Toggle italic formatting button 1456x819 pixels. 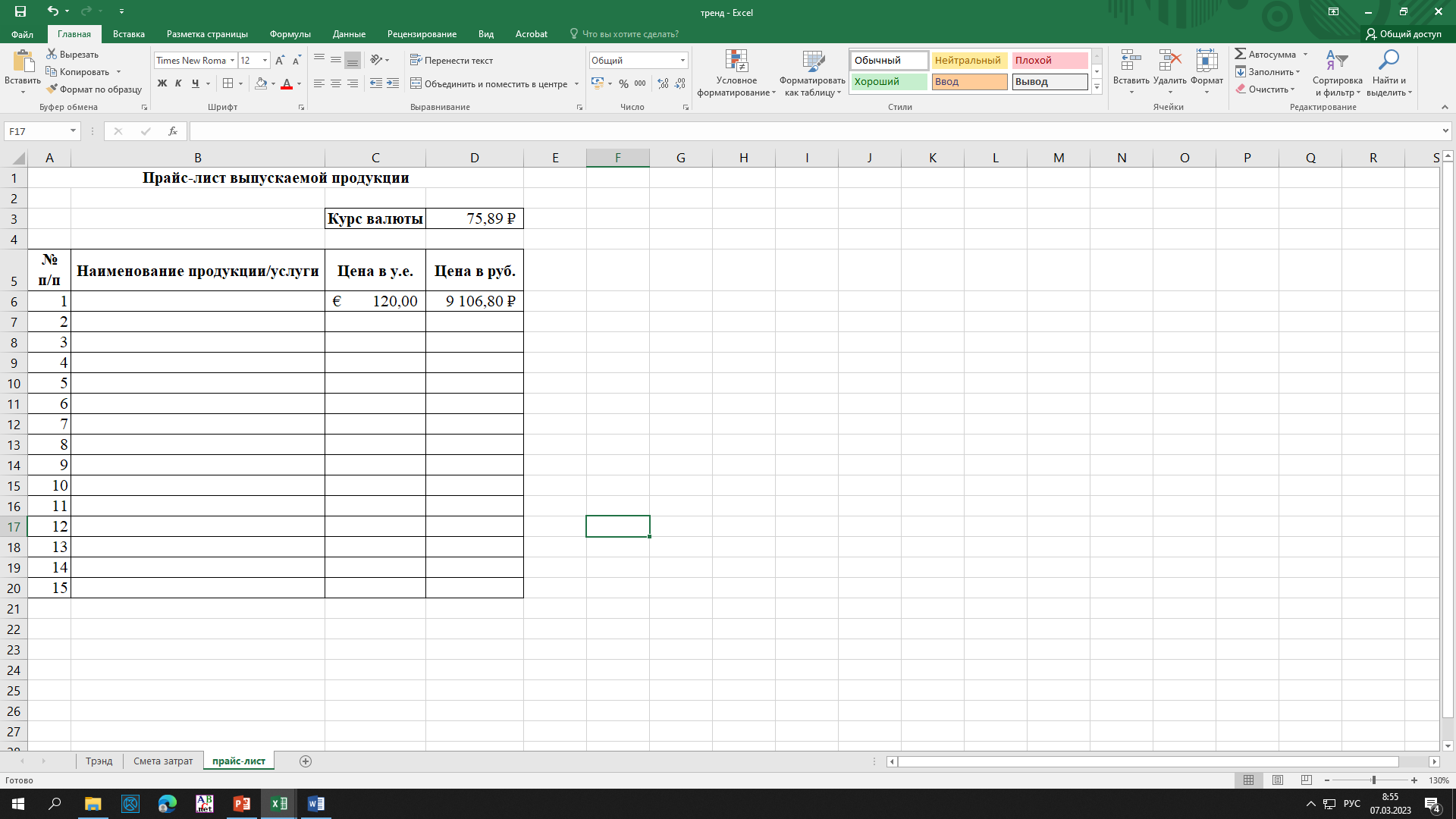[178, 83]
